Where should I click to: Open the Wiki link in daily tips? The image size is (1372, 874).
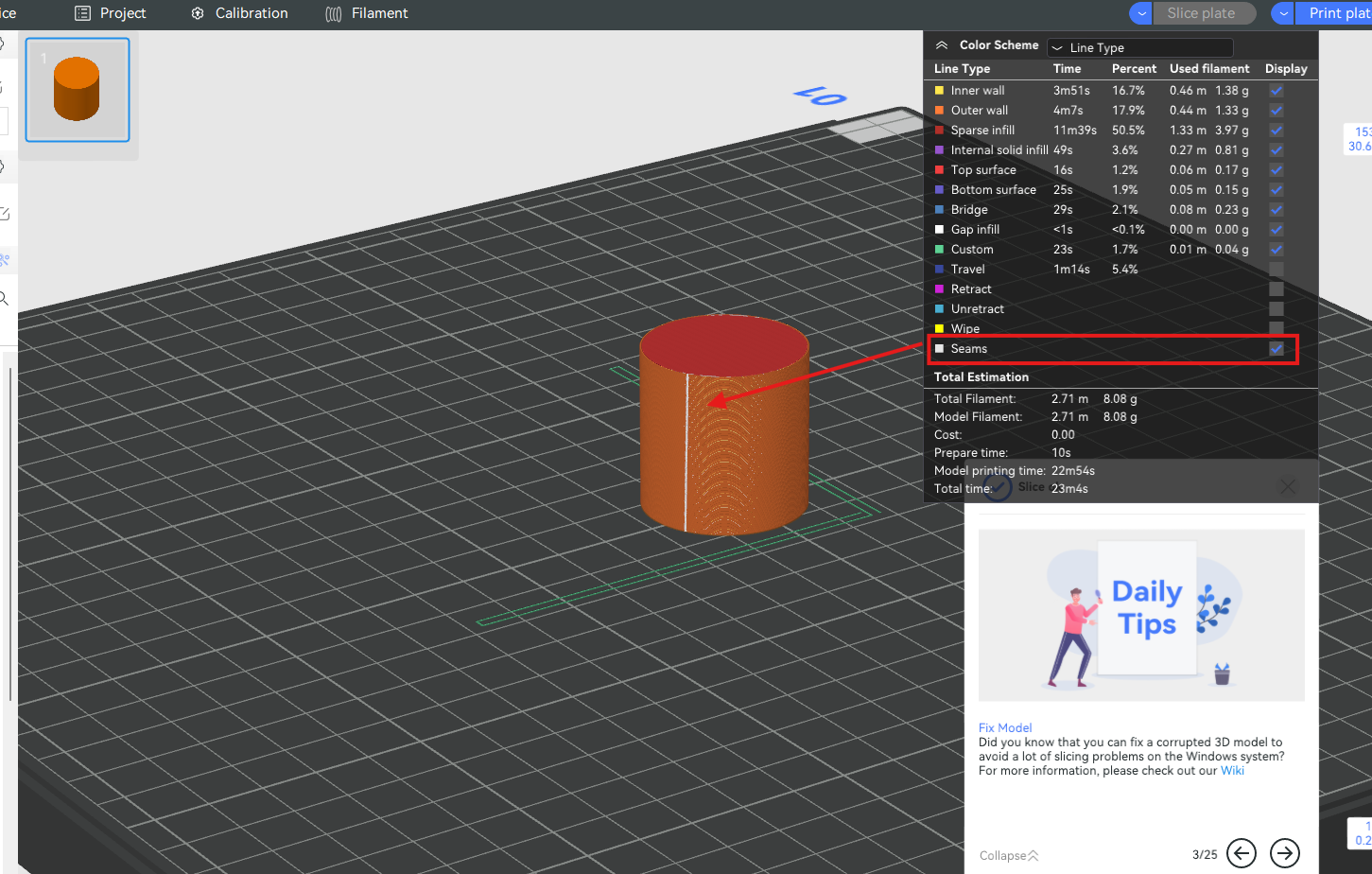[x=1232, y=771]
